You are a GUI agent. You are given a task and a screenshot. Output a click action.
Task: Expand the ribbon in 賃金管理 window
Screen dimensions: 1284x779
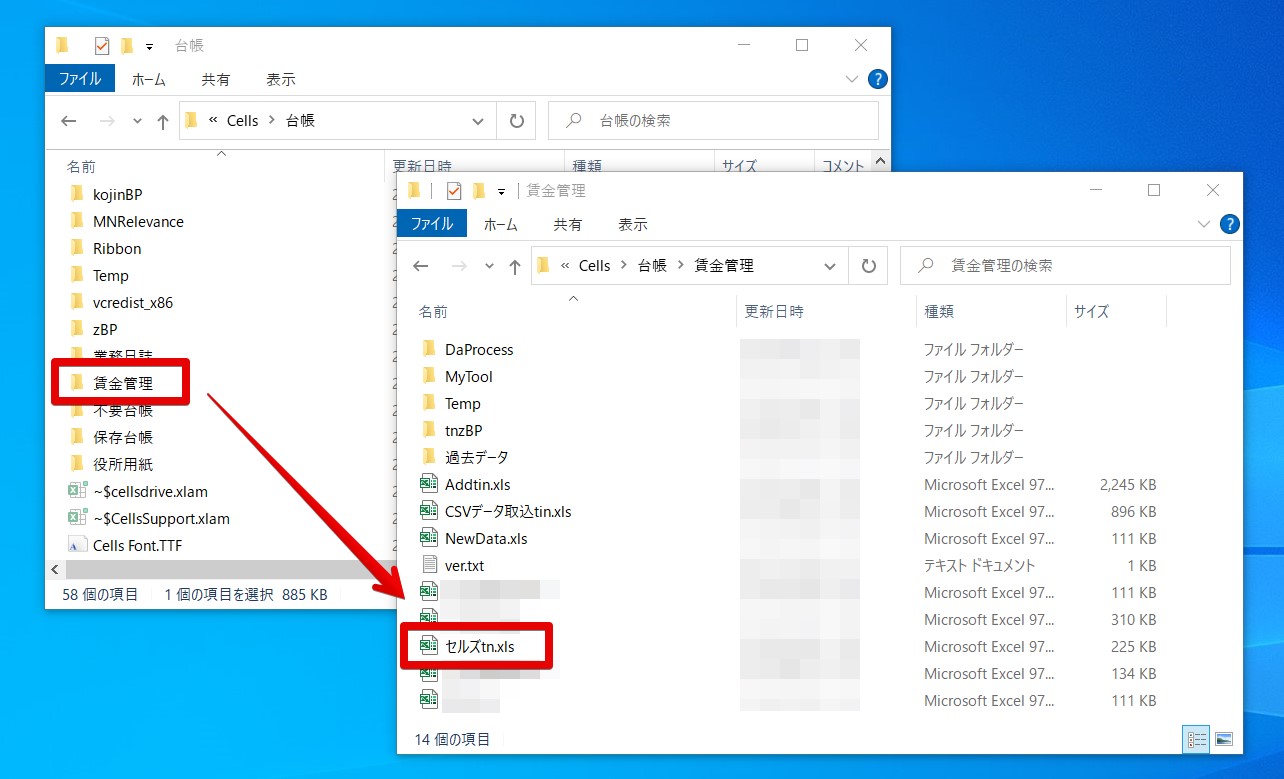click(1203, 224)
